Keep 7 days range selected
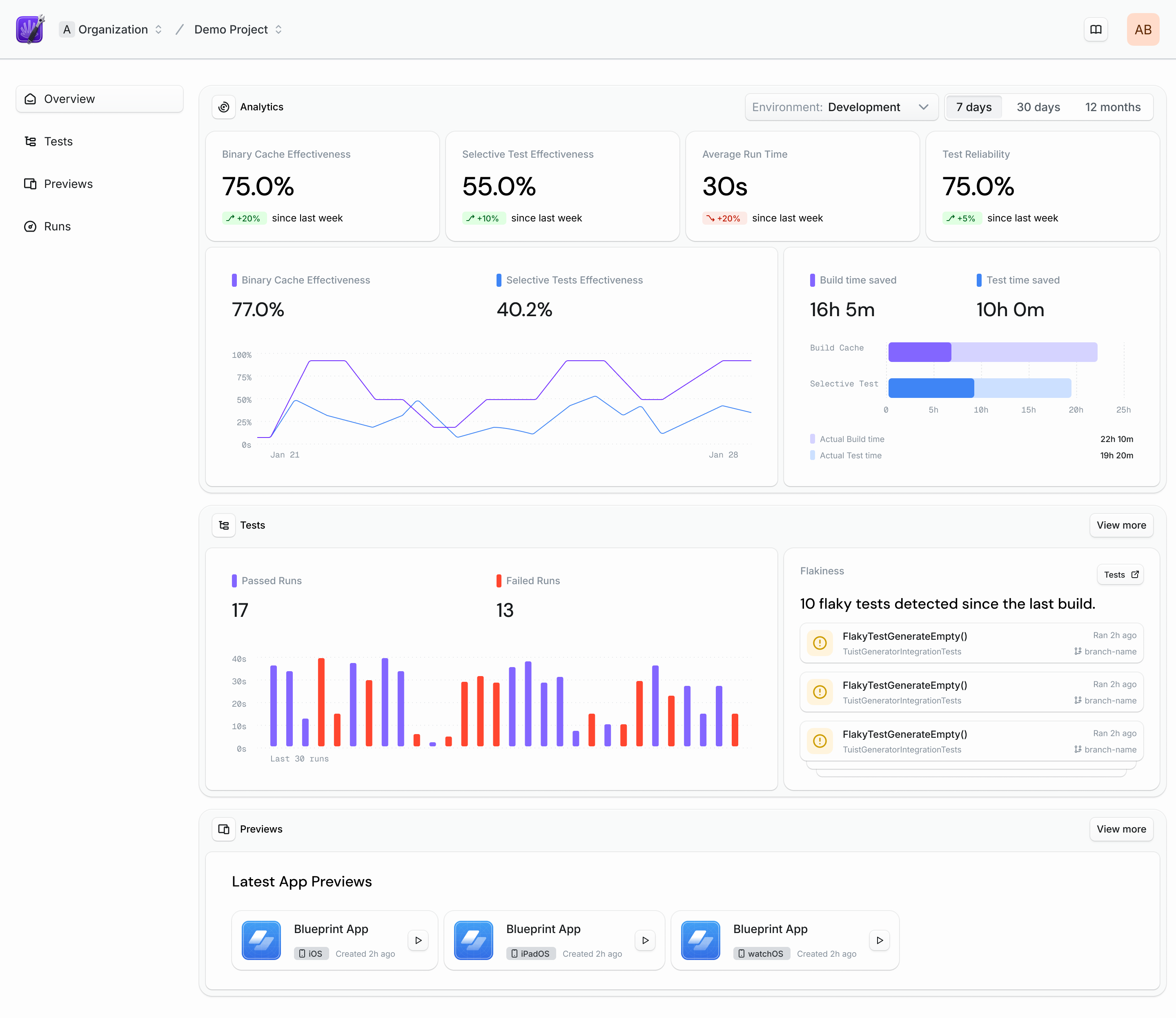This screenshot has width=1176, height=1018. point(973,107)
